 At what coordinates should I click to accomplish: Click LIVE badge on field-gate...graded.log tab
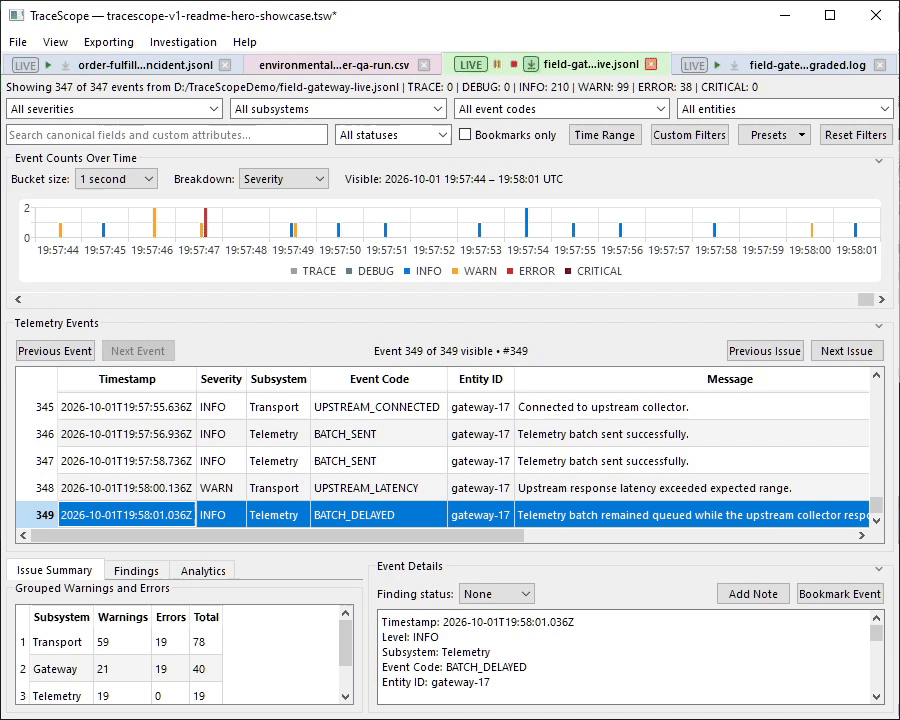[x=694, y=65]
